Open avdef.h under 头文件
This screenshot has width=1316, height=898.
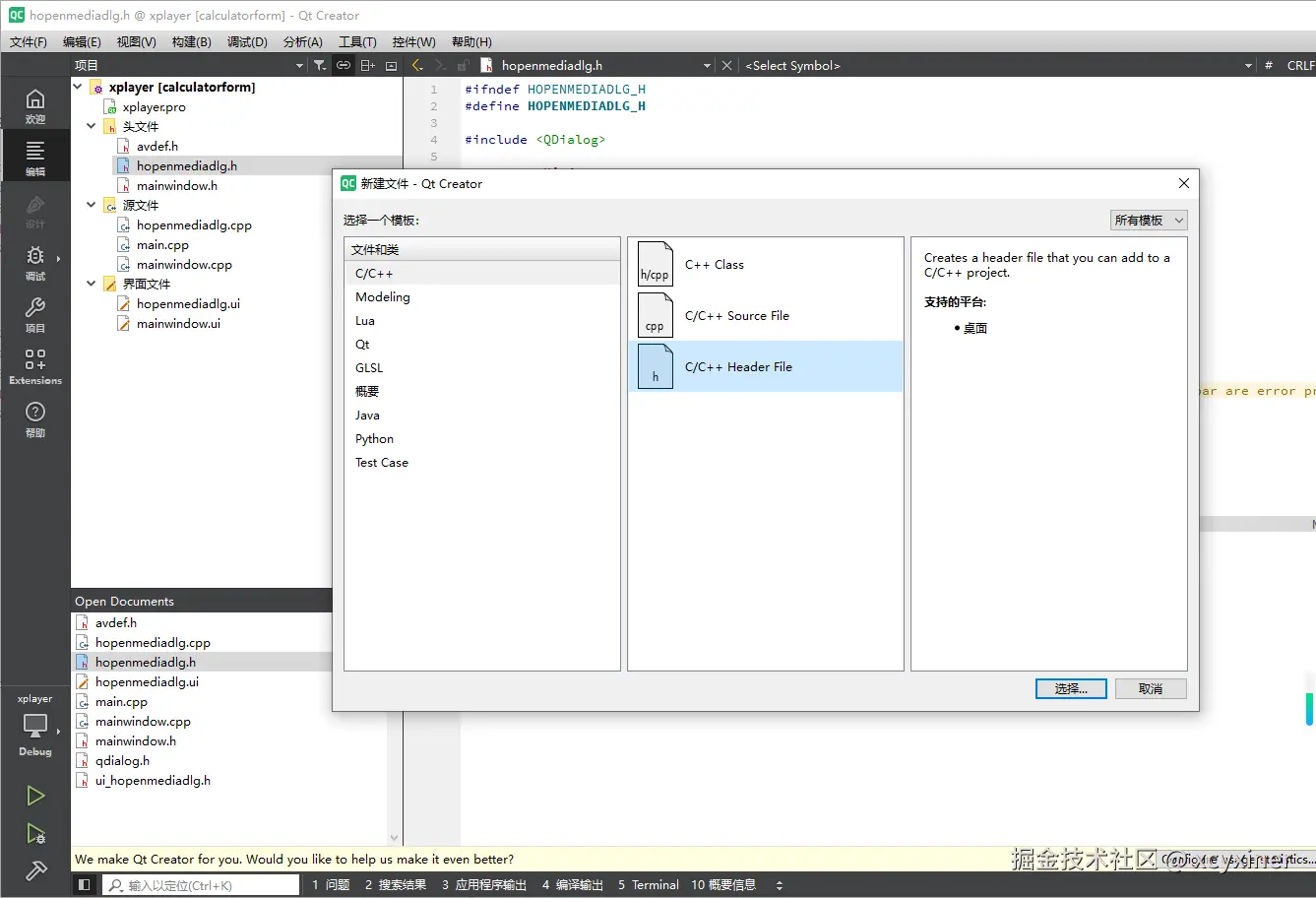tap(157, 147)
